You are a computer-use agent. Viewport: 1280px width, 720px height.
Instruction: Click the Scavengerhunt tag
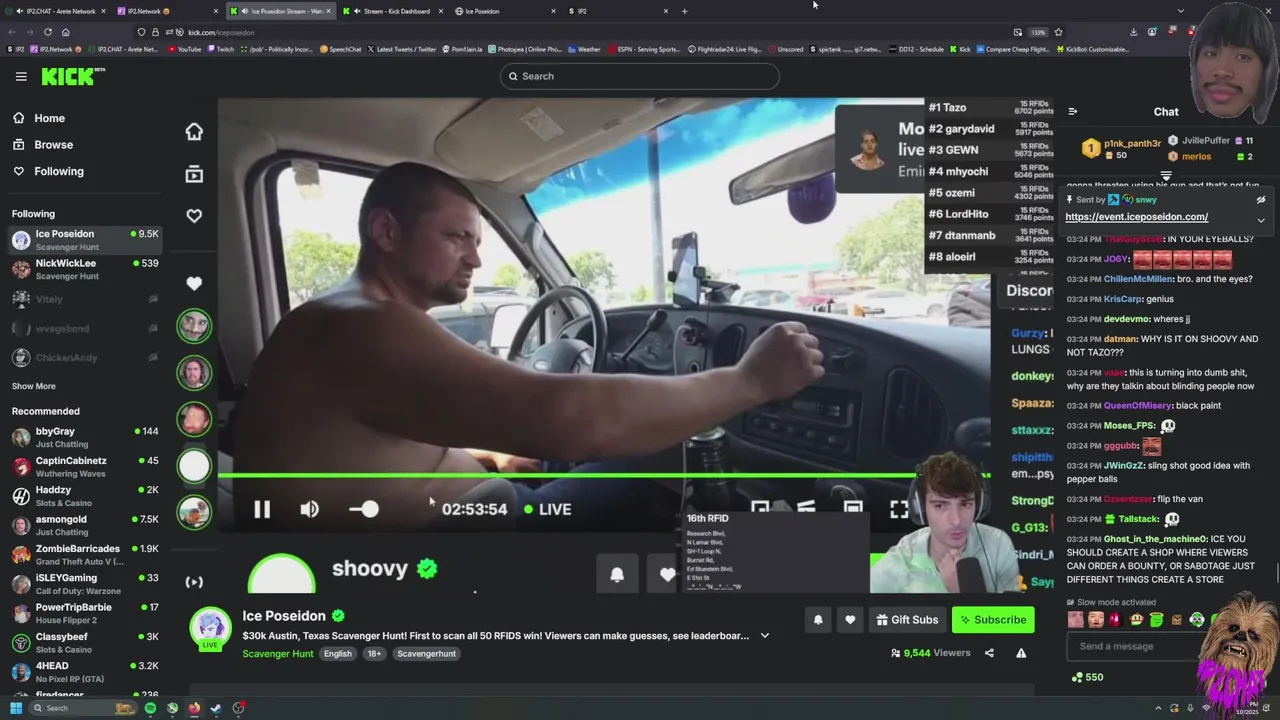[x=426, y=654]
